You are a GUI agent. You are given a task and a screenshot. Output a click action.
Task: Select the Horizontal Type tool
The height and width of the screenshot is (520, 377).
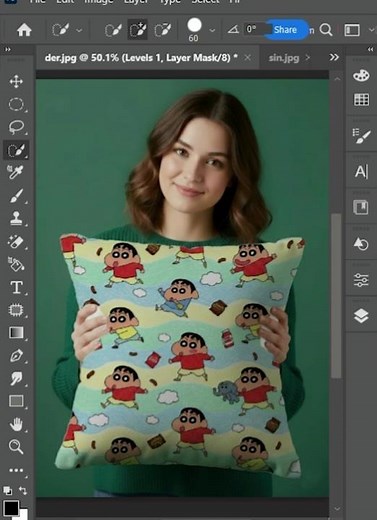click(17, 287)
